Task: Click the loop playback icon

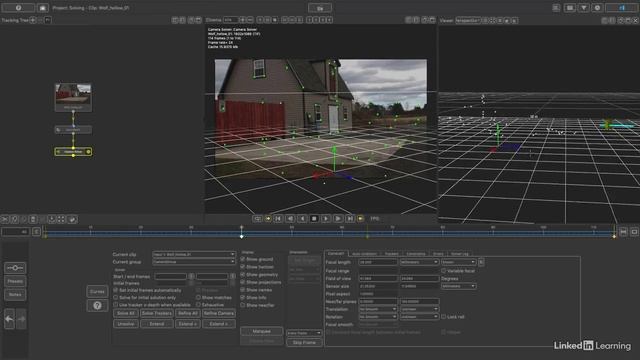Action: click(x=258, y=219)
